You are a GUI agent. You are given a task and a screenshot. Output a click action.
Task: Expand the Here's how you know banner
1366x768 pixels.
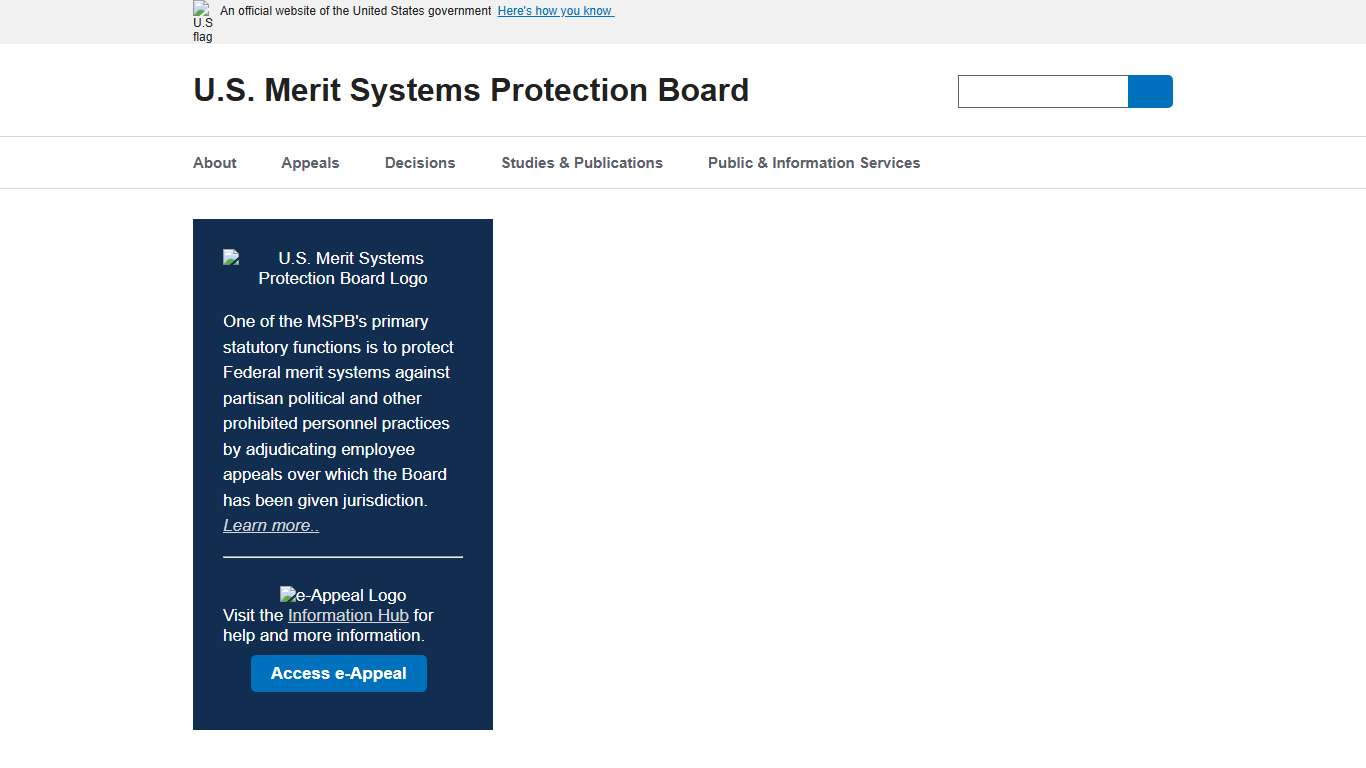click(555, 10)
